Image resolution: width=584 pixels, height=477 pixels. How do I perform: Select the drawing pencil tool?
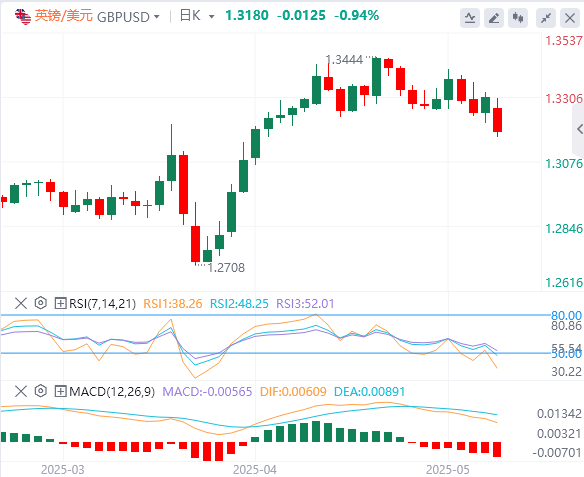pyautogui.click(x=494, y=18)
